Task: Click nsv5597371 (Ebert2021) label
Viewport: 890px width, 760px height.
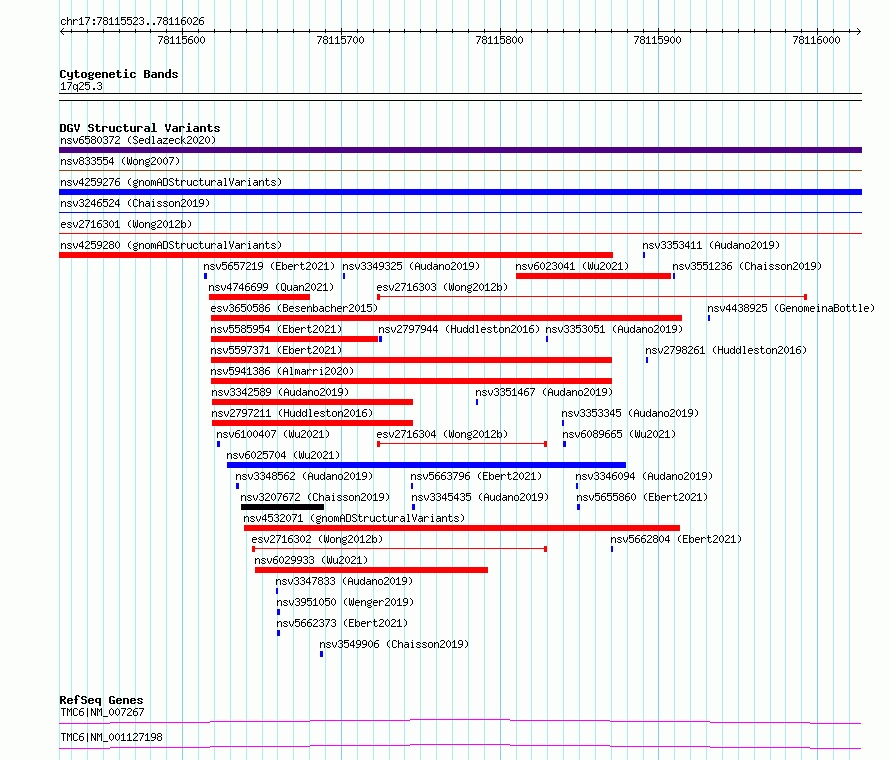Action: point(276,350)
